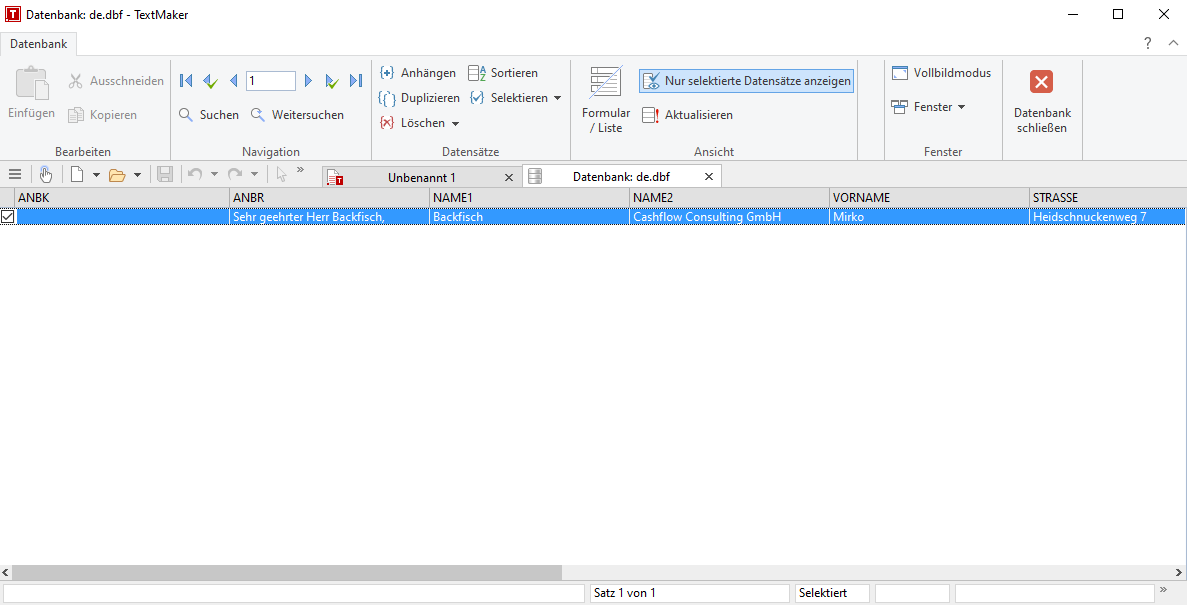Open the Löschen dropdown menu
Viewport: 1187px width, 605px height.
[455, 123]
